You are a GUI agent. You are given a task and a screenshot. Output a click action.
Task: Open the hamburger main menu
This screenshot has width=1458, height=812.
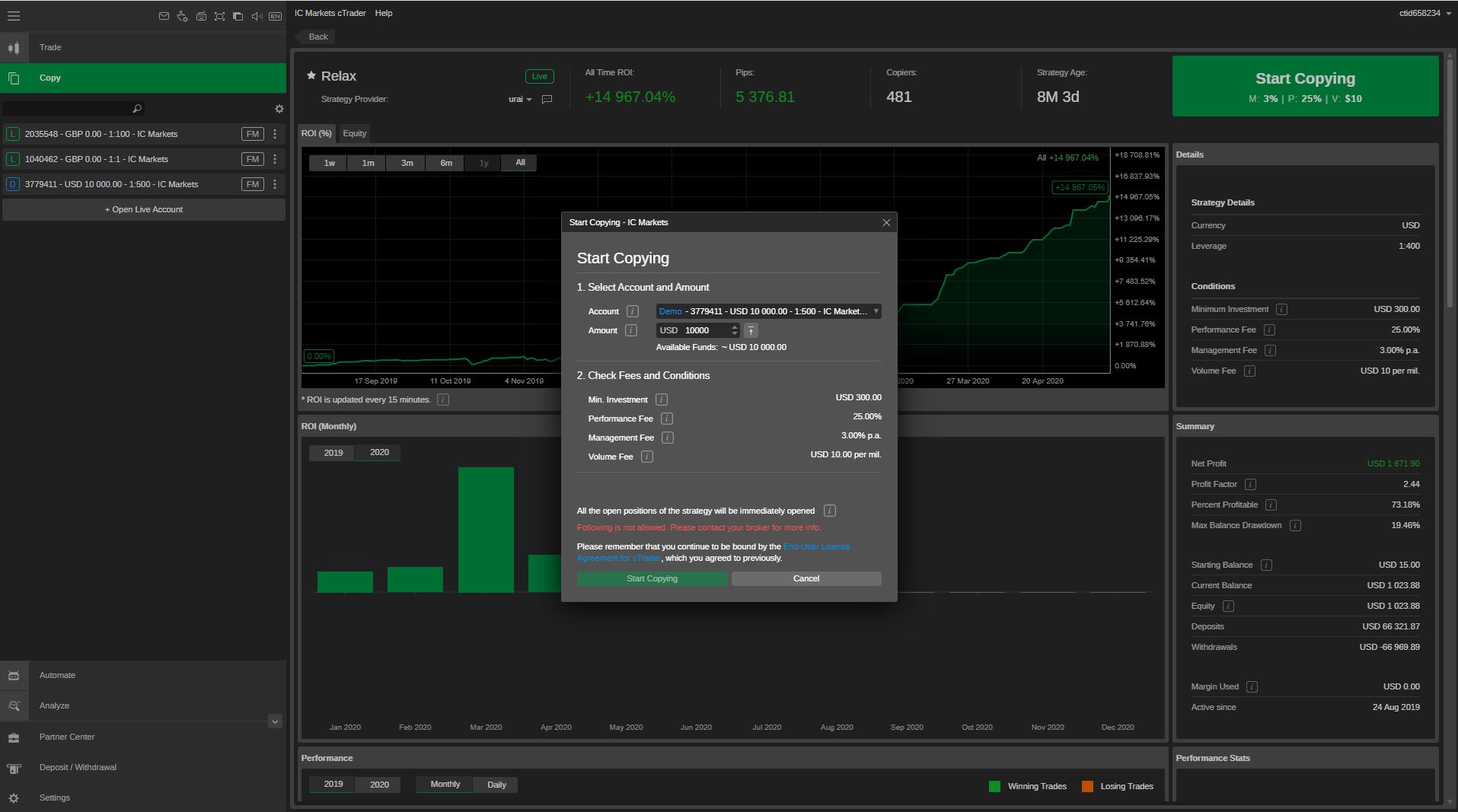(14, 15)
